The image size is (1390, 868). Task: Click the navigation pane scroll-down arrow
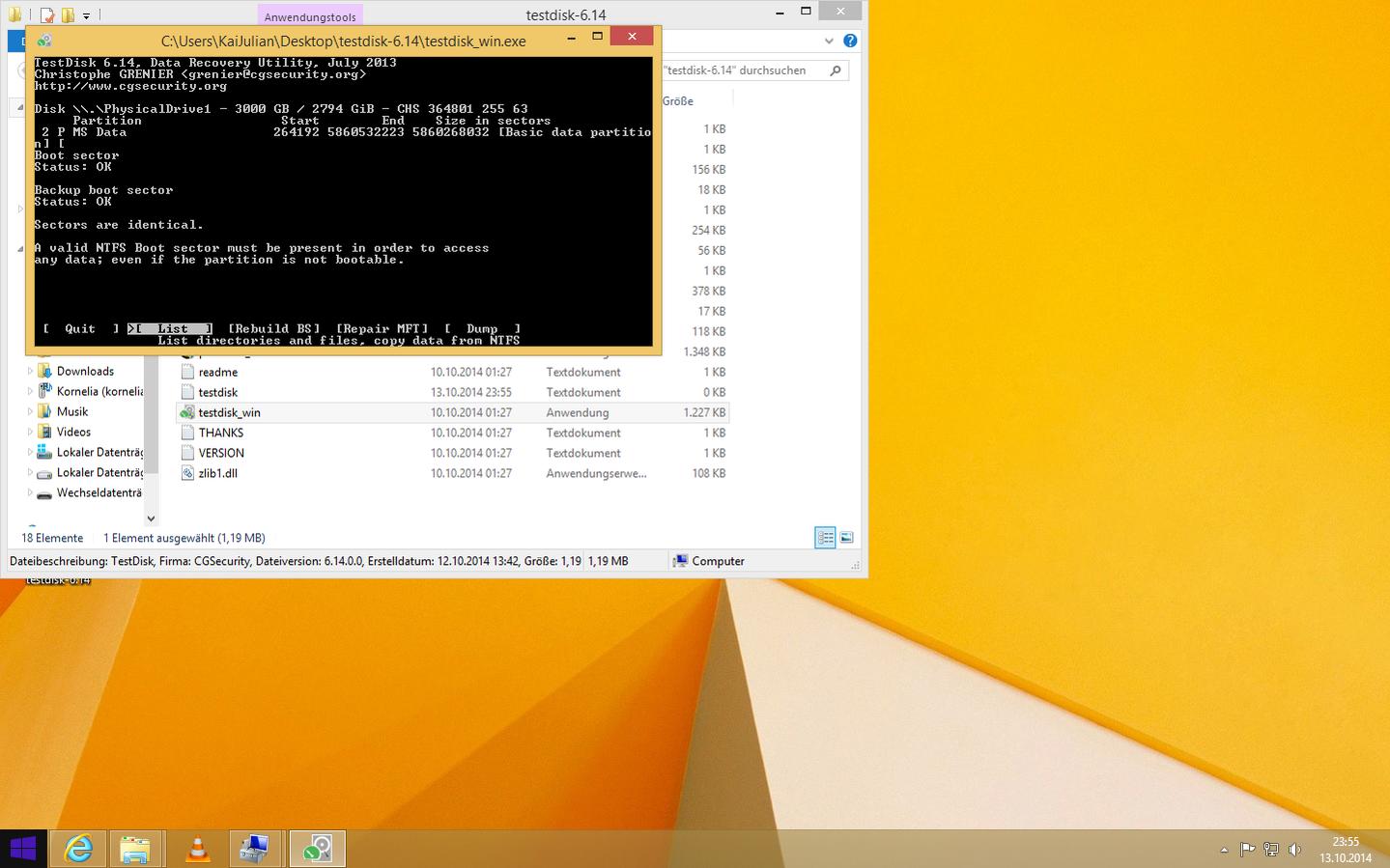(151, 518)
